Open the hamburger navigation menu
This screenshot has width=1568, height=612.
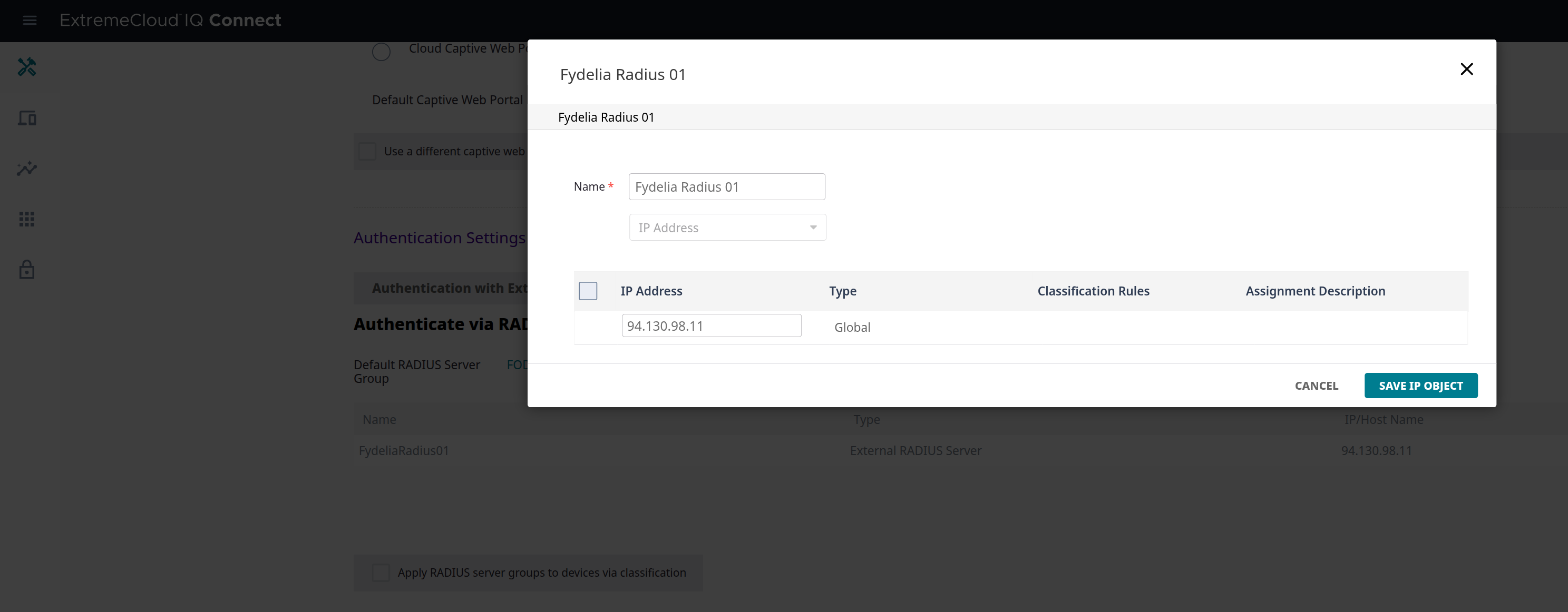[29, 21]
